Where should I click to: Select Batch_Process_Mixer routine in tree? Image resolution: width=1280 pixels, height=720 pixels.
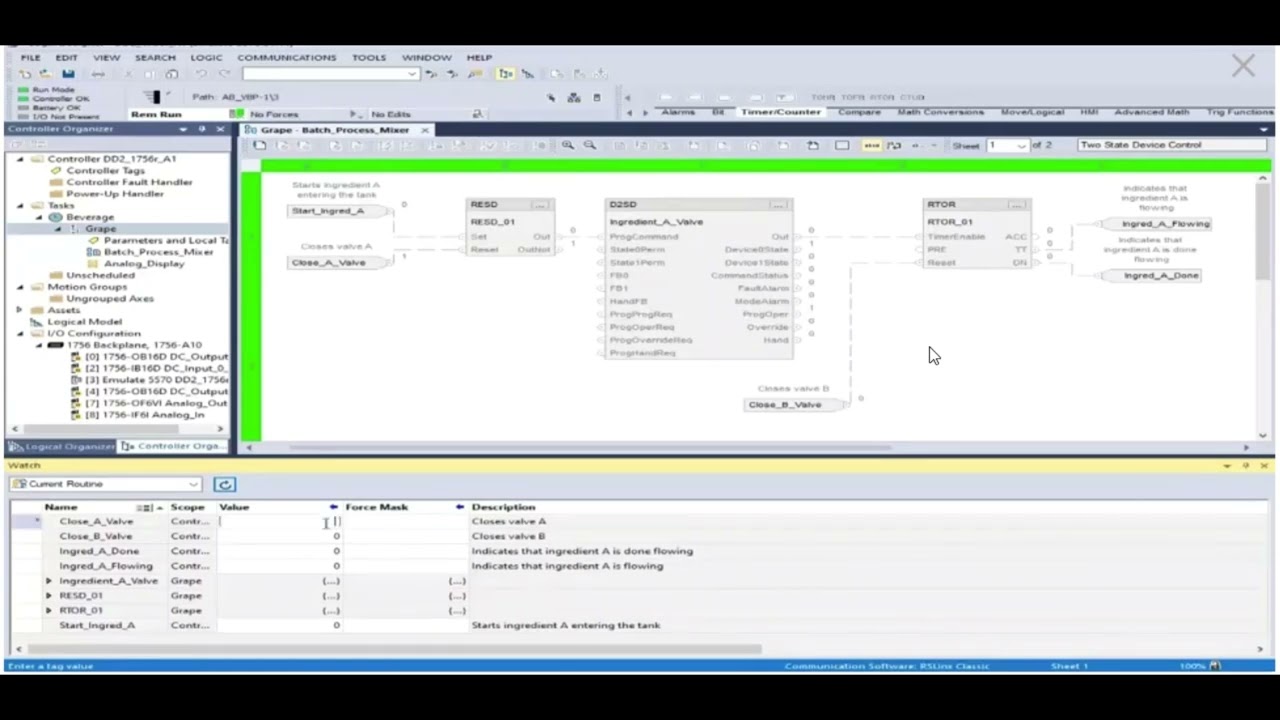point(158,252)
